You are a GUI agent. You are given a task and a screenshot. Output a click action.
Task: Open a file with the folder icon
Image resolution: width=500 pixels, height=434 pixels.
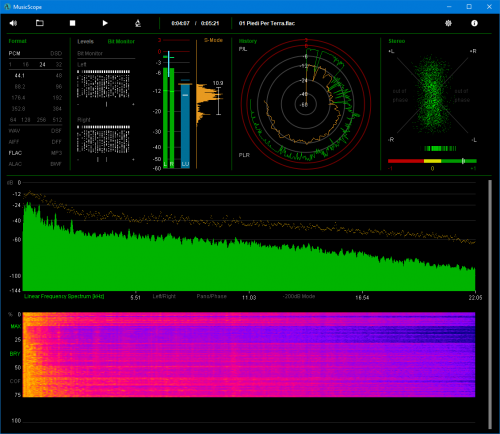pyautogui.click(x=40, y=23)
